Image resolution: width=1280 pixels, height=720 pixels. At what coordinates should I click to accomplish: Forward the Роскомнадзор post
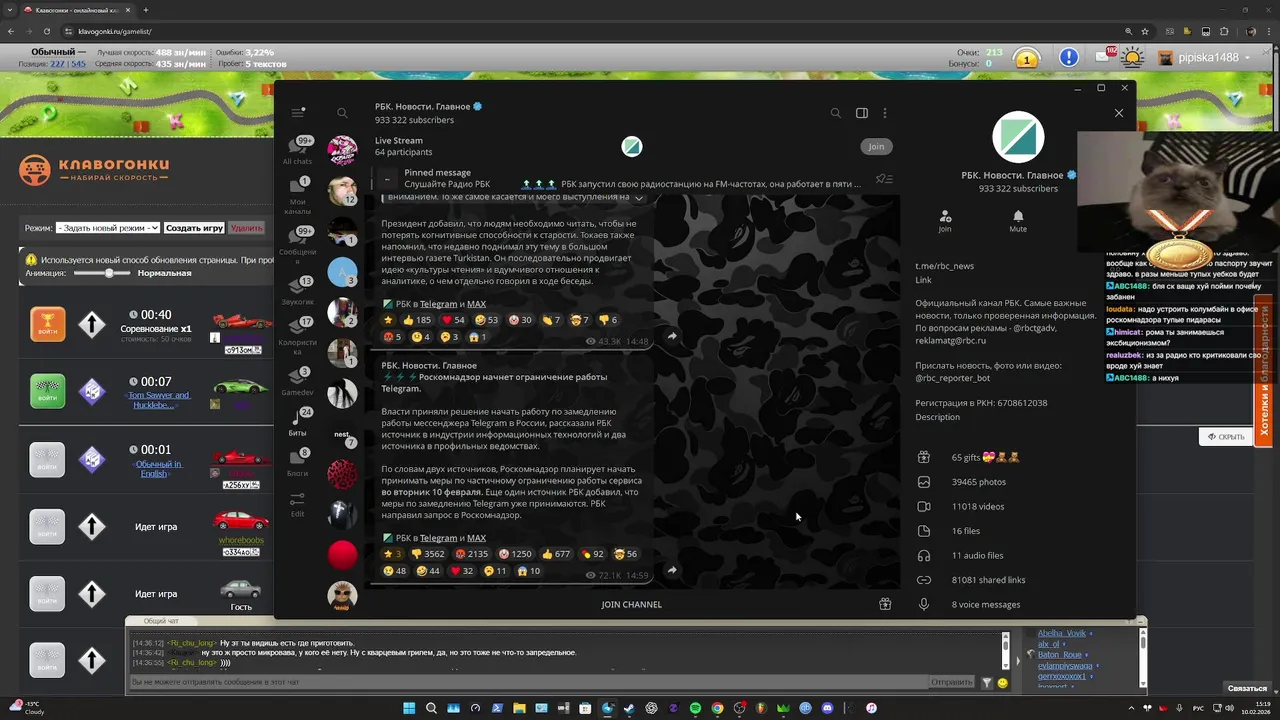[x=672, y=570]
